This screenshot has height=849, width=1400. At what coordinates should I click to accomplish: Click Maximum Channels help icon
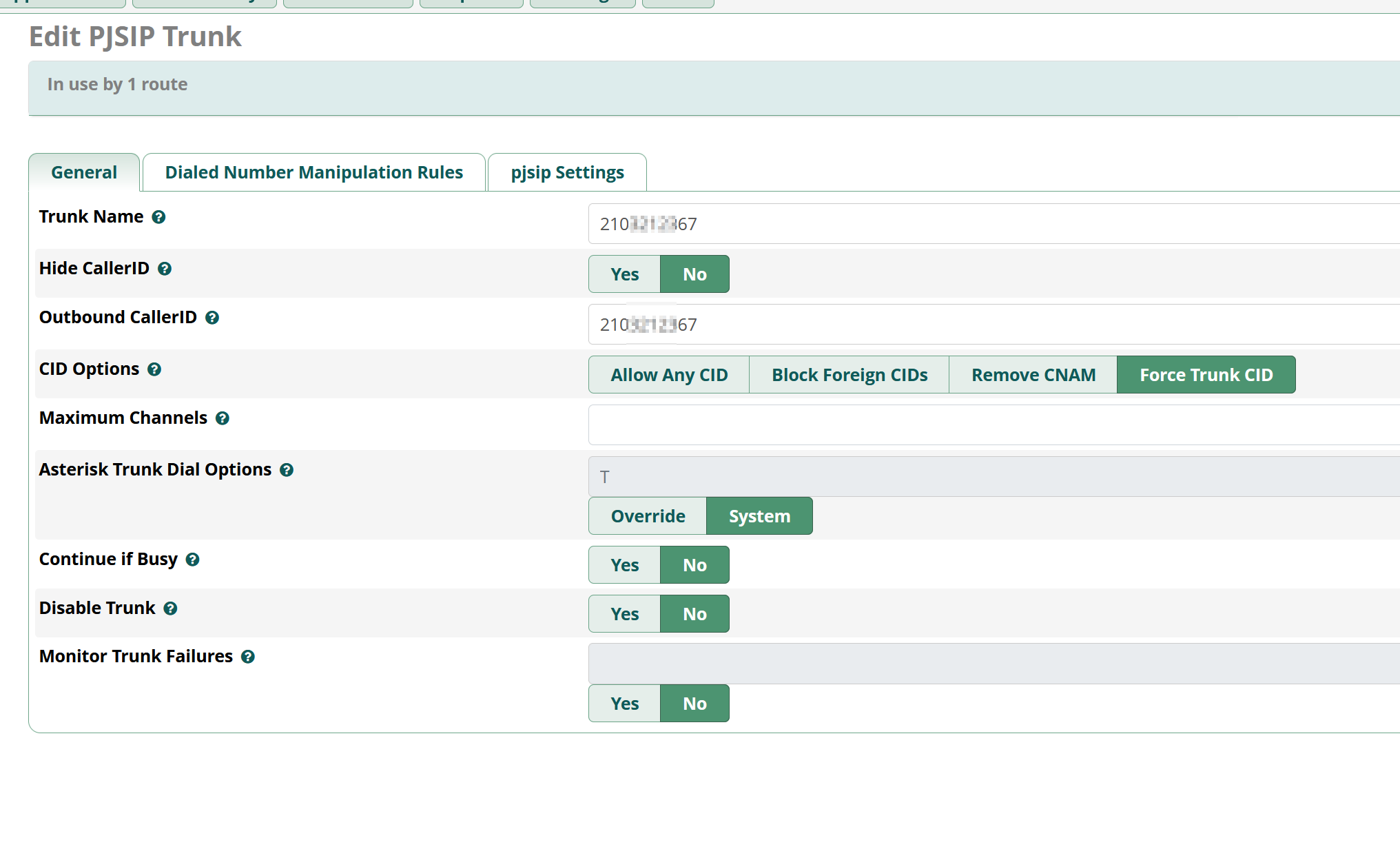pos(222,418)
